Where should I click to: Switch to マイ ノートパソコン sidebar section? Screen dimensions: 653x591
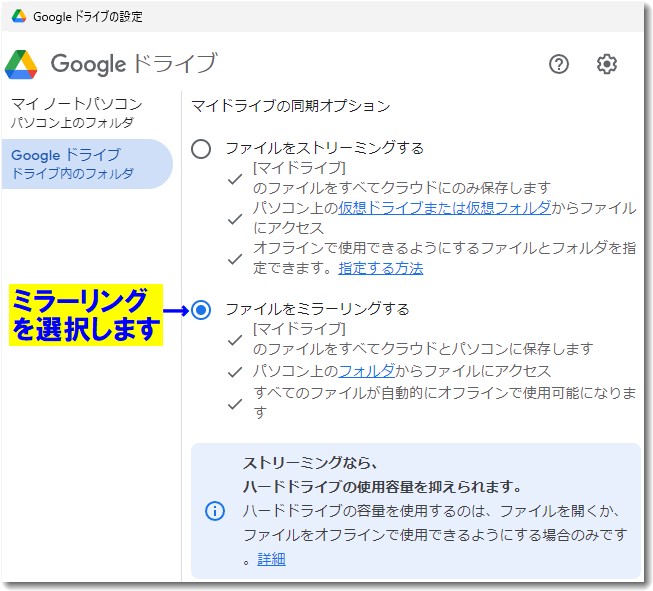76,113
